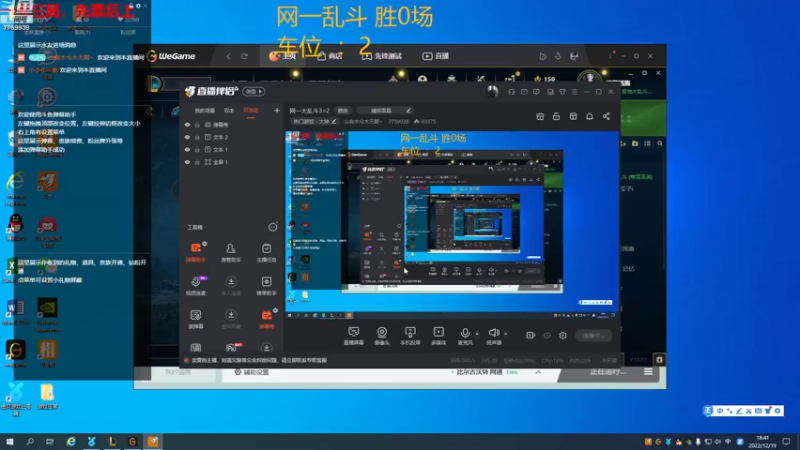Click the user avatar in the streaming app title bar

(x=492, y=91)
